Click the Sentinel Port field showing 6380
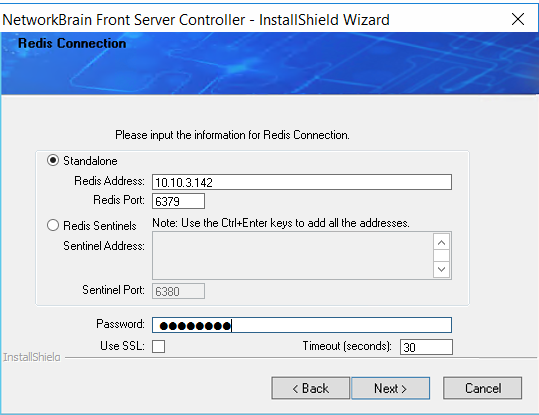The height and width of the screenshot is (415, 539). 178,291
